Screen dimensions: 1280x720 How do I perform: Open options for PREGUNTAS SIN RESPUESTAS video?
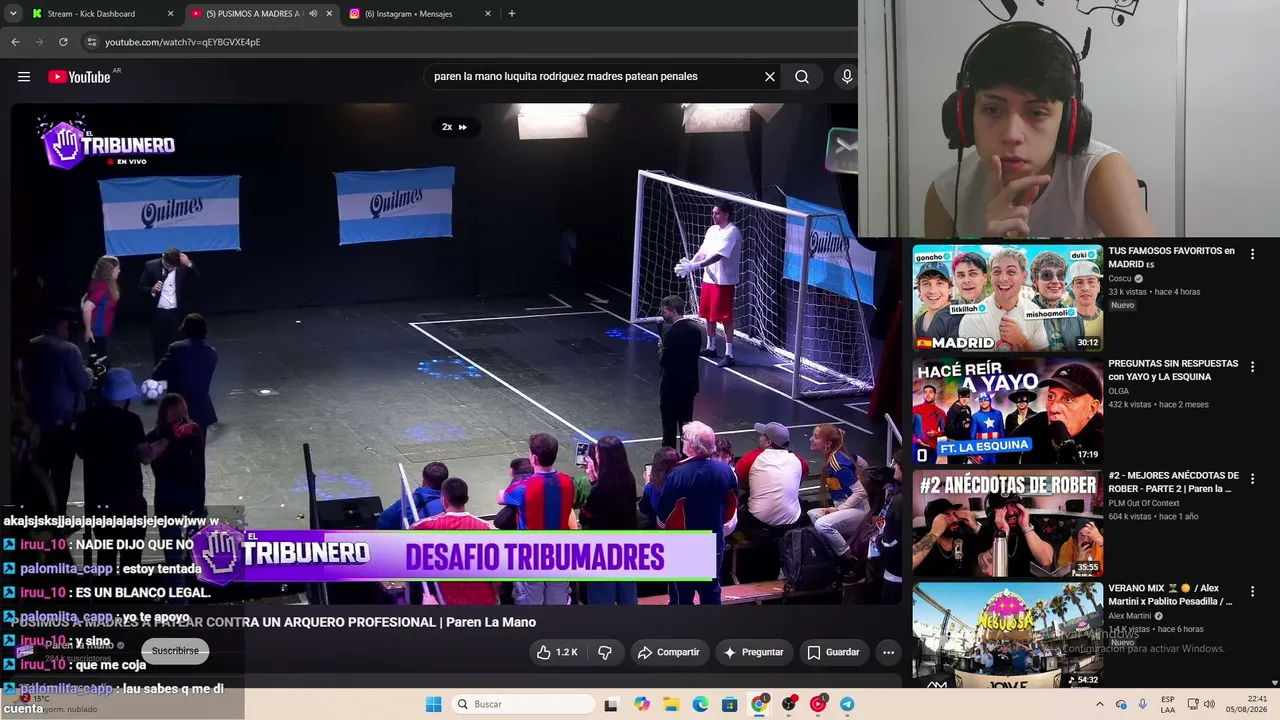click(x=1252, y=367)
